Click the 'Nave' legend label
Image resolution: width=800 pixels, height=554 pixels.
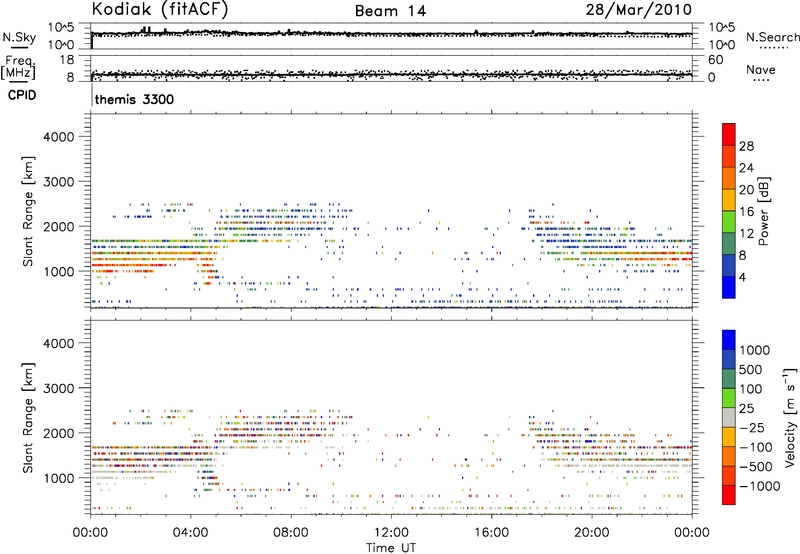pyautogui.click(x=760, y=69)
